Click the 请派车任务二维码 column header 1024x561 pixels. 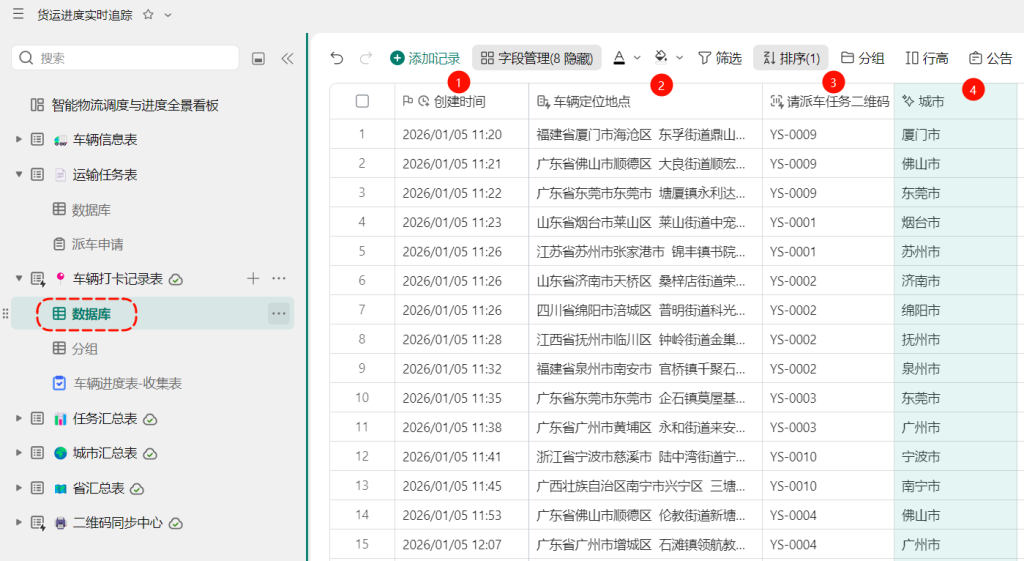pos(828,101)
